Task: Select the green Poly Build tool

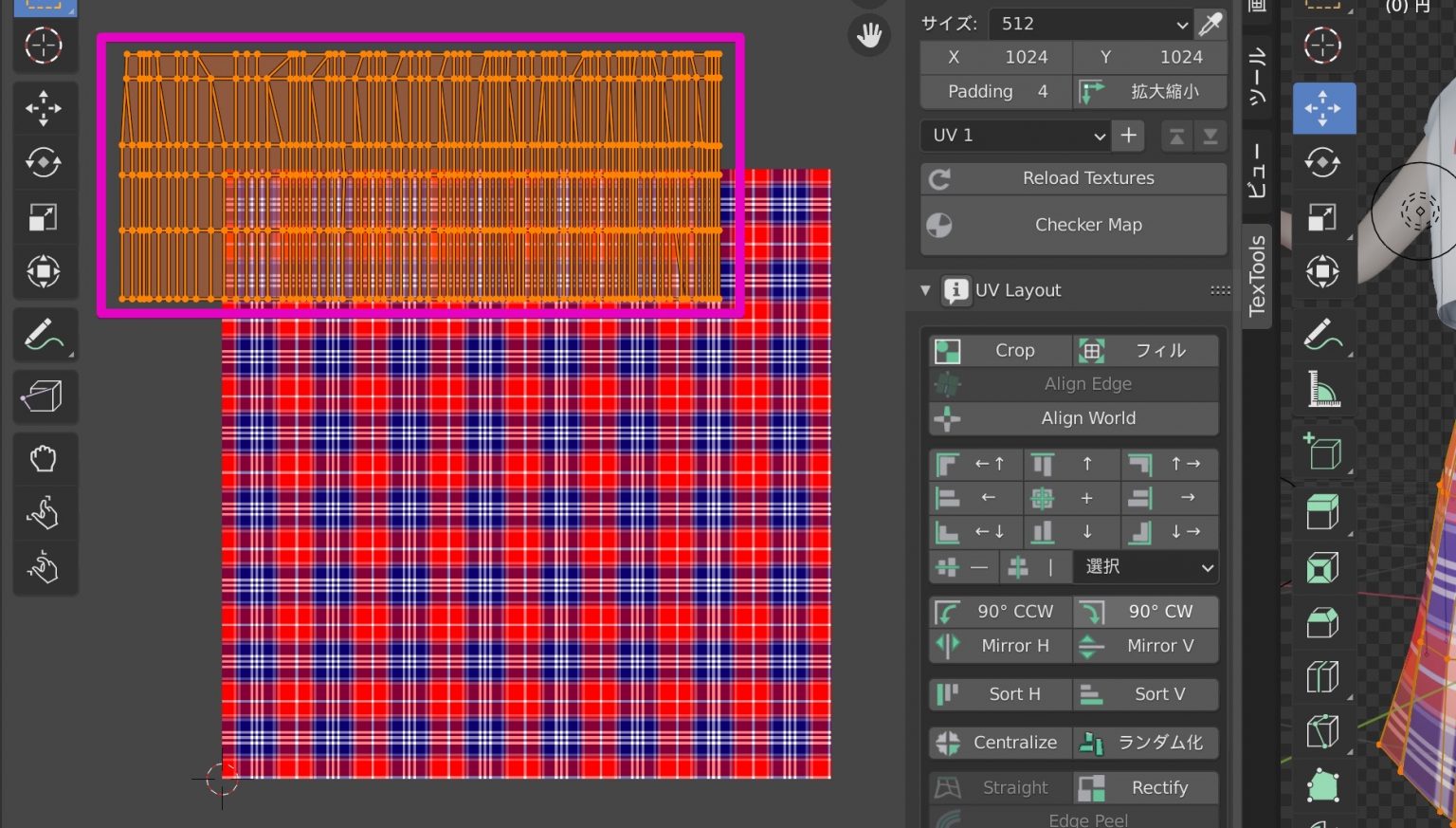Action: pyautogui.click(x=1323, y=785)
